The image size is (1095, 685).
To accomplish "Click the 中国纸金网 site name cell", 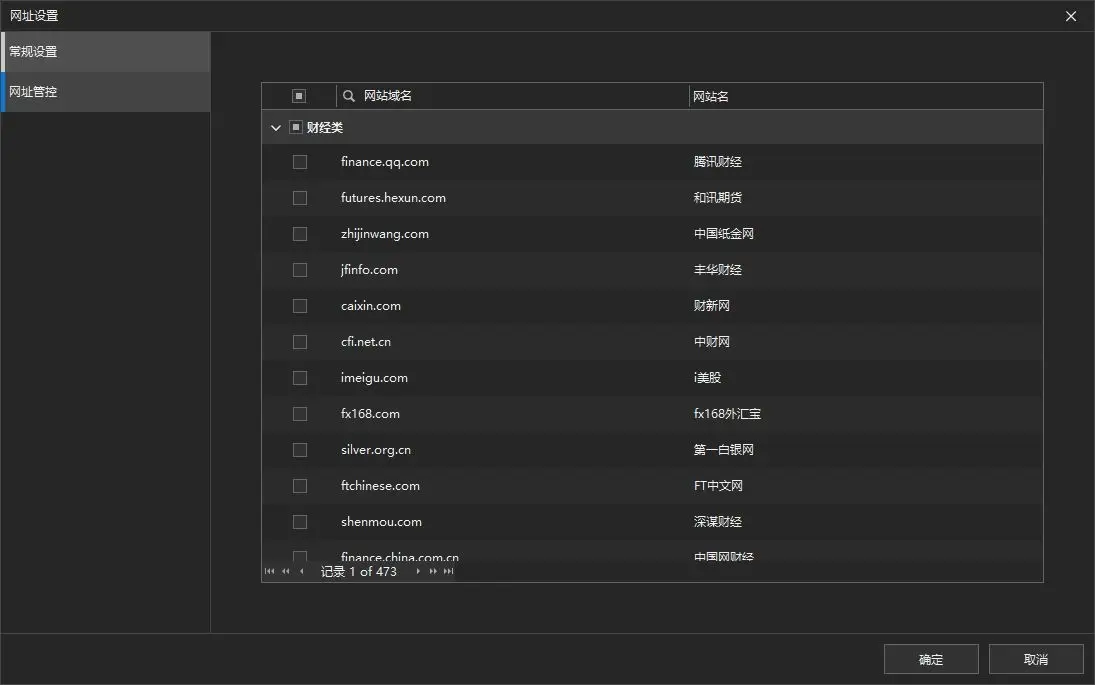I will click(x=723, y=234).
